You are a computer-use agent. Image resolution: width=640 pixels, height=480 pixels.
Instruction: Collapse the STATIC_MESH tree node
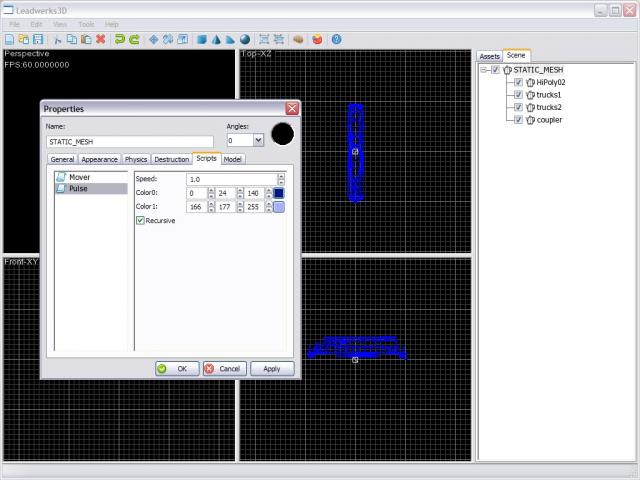click(483, 70)
